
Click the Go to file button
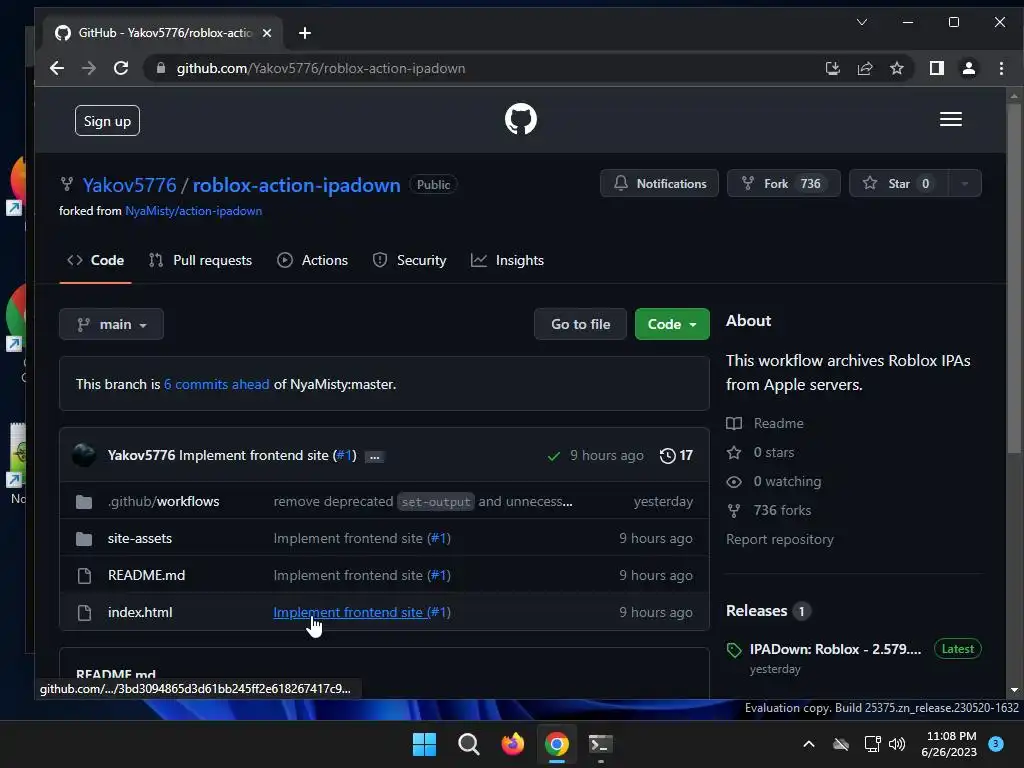point(581,325)
